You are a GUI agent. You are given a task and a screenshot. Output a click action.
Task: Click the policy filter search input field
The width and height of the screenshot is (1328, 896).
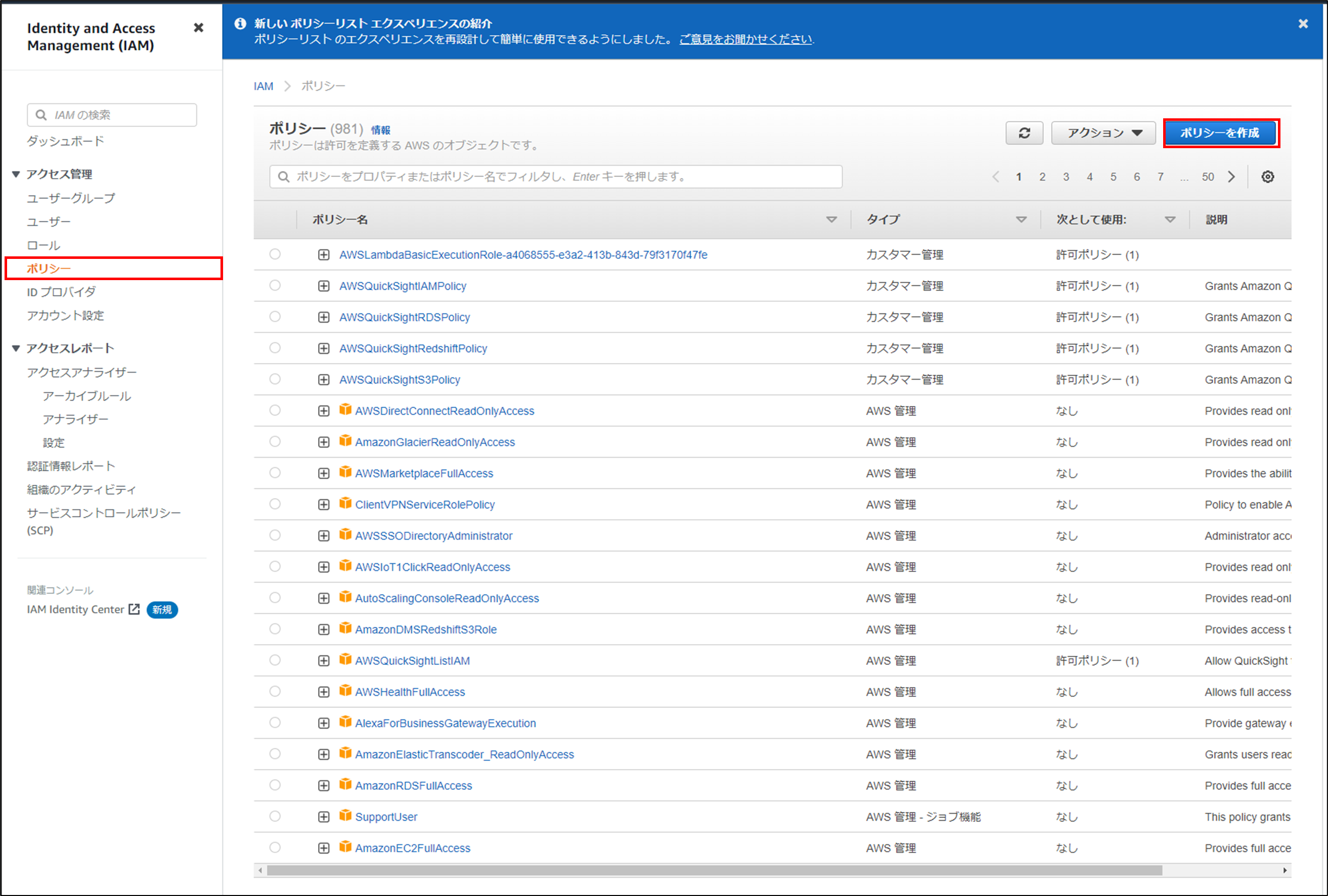(x=555, y=176)
